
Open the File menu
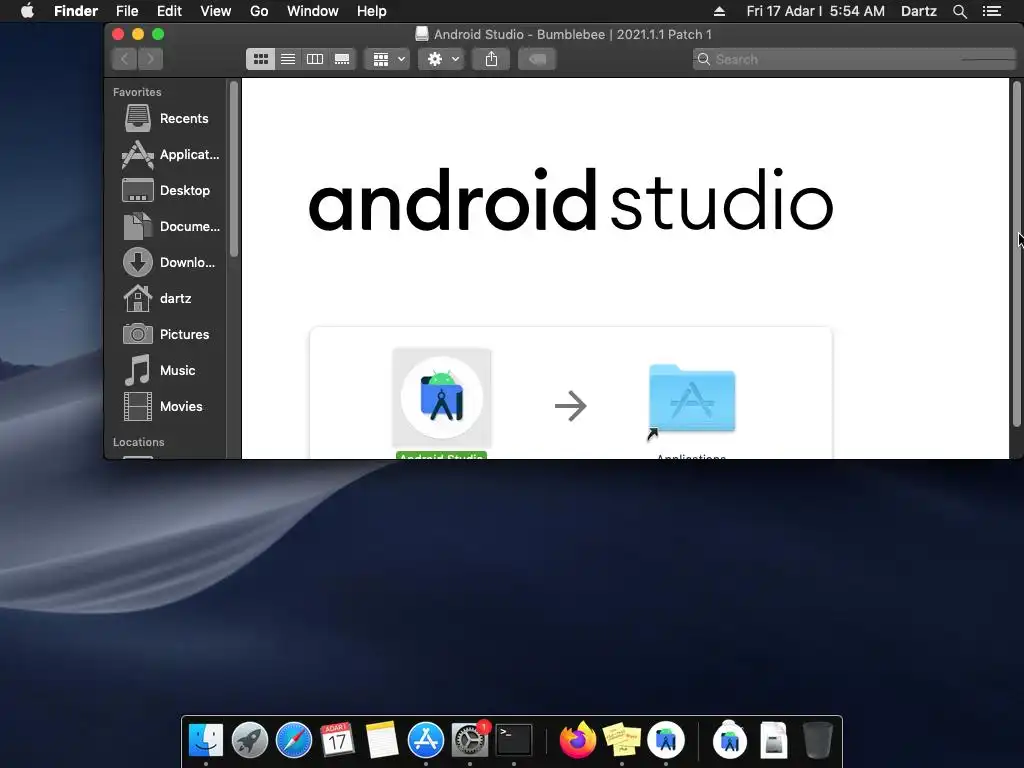127,11
